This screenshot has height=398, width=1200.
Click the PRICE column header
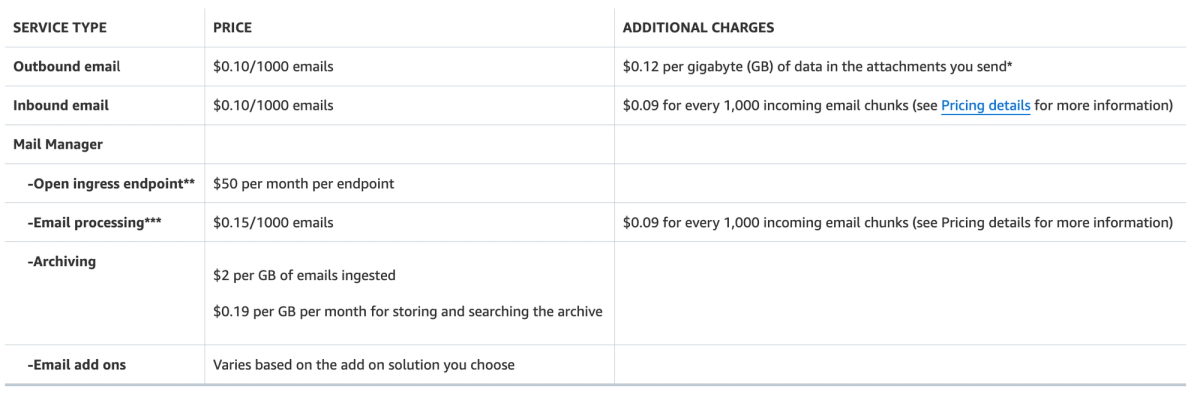[232, 27]
